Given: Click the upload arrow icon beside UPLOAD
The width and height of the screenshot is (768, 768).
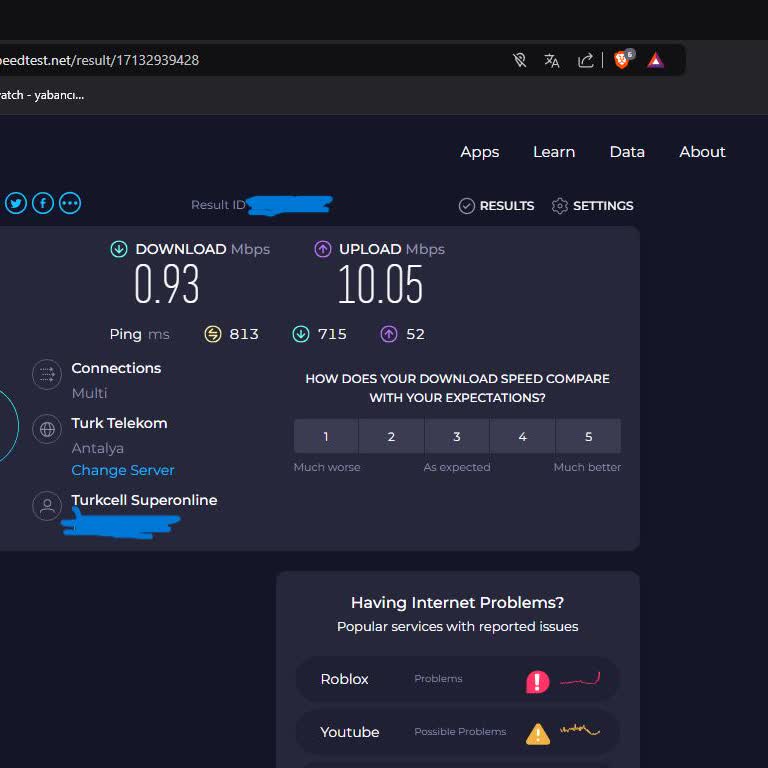Looking at the screenshot, I should point(323,249).
